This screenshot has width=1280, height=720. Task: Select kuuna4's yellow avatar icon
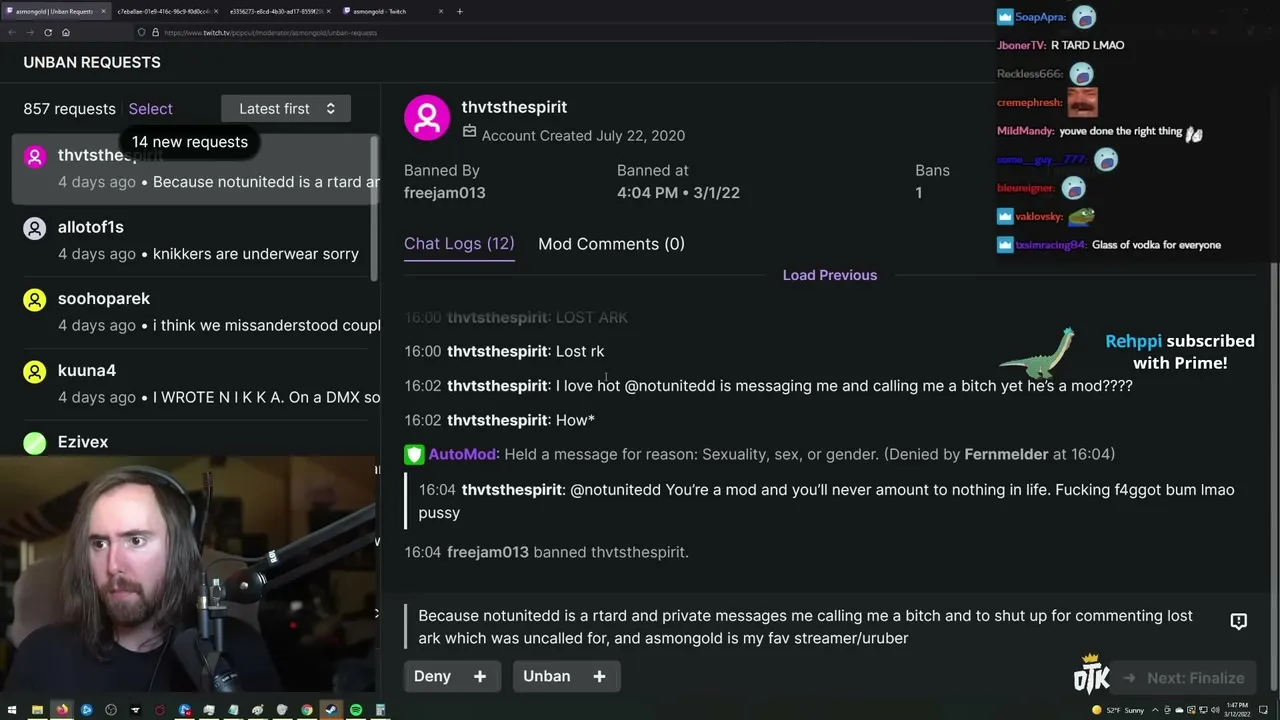point(35,372)
